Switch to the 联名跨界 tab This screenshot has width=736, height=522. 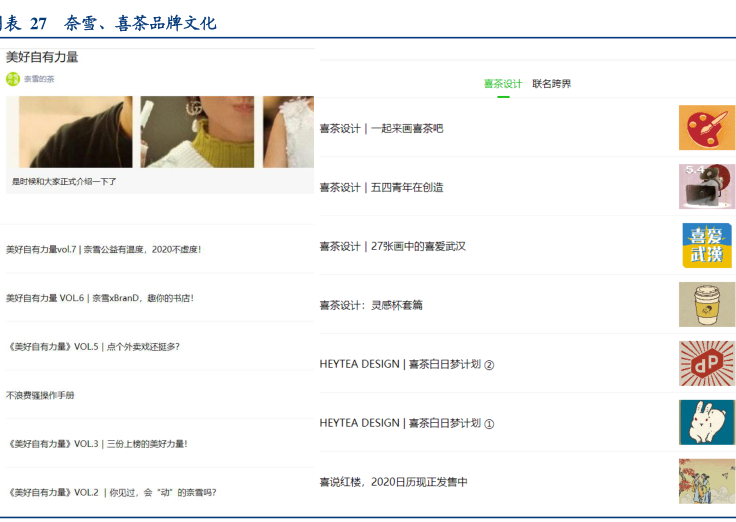(x=552, y=84)
